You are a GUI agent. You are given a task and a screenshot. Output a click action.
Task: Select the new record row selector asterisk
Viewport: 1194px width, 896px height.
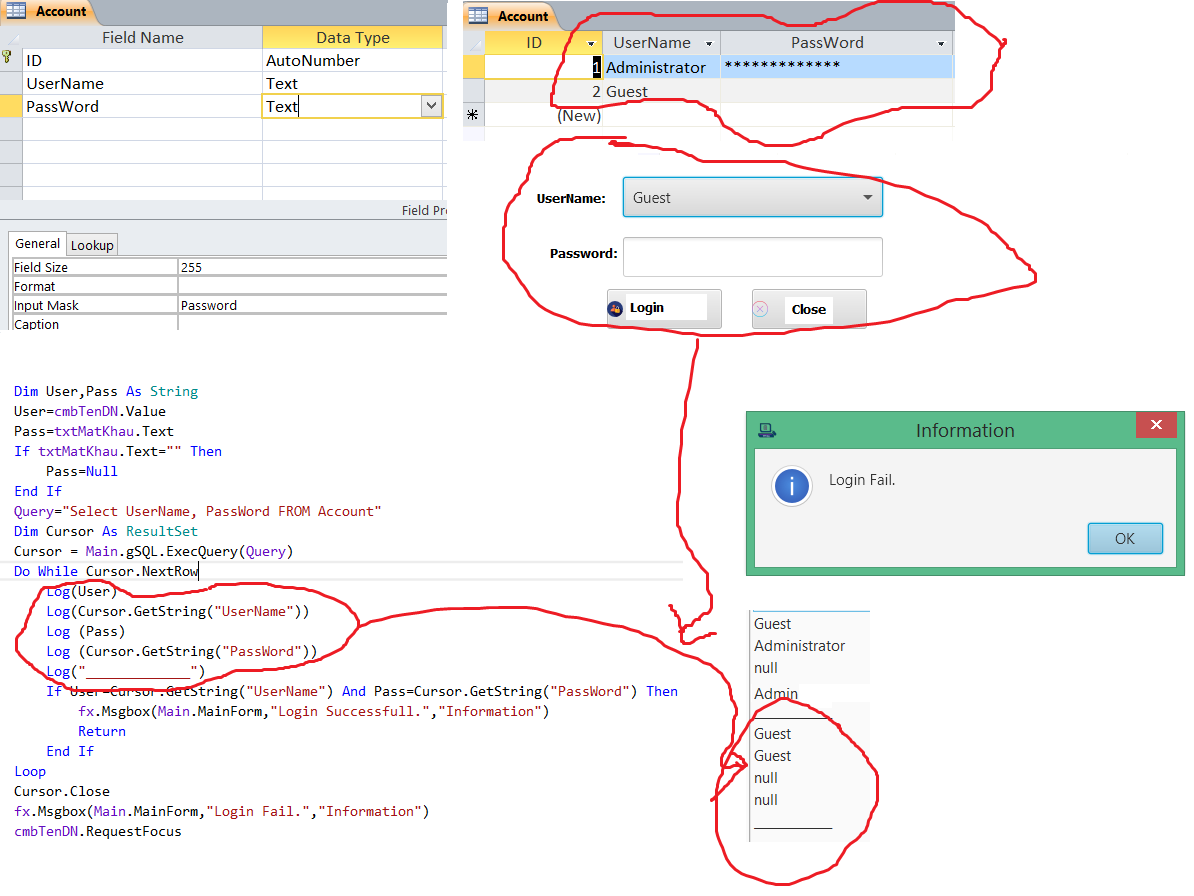coord(473,116)
